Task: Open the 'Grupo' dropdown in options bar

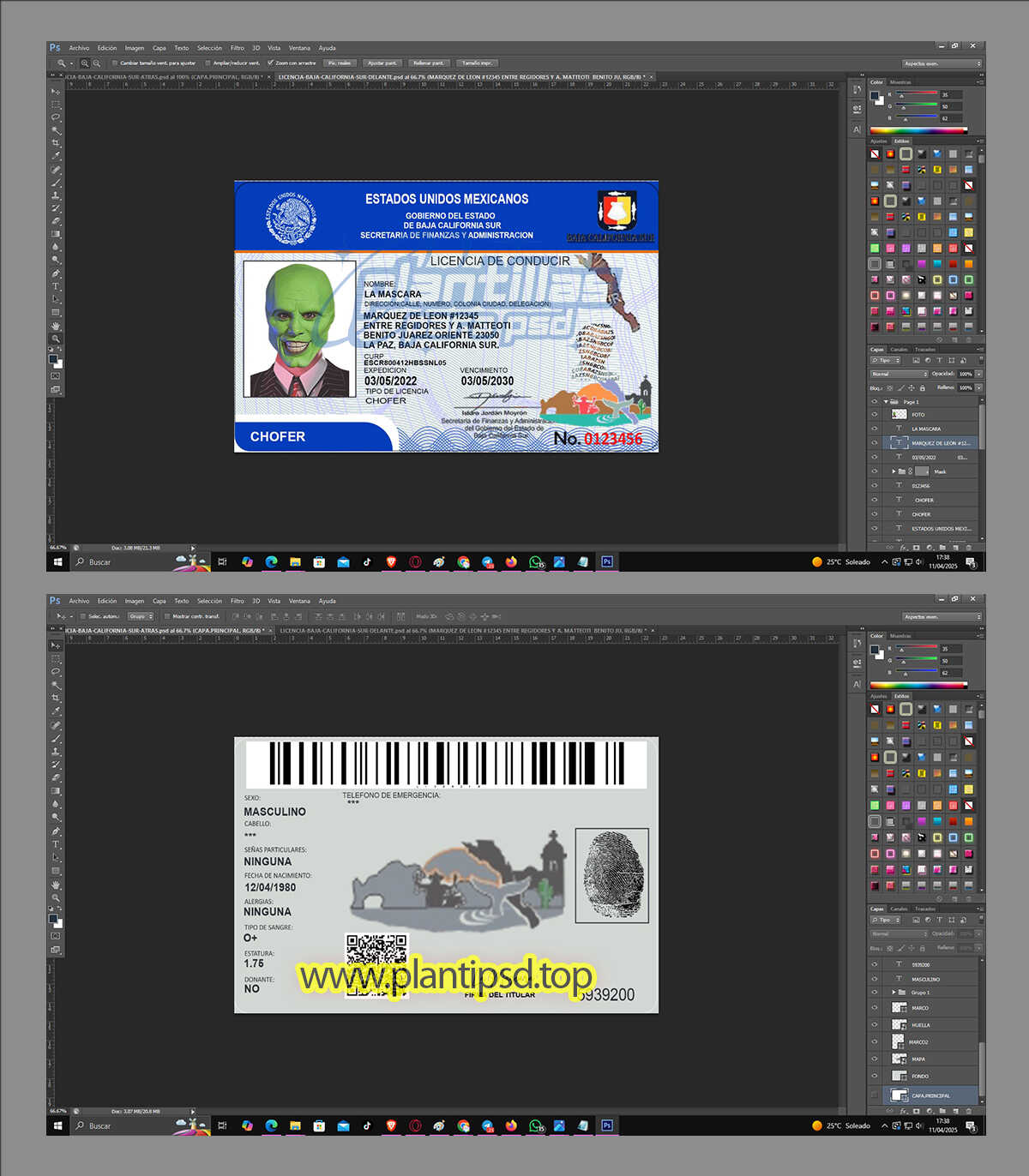Action: click(x=141, y=616)
